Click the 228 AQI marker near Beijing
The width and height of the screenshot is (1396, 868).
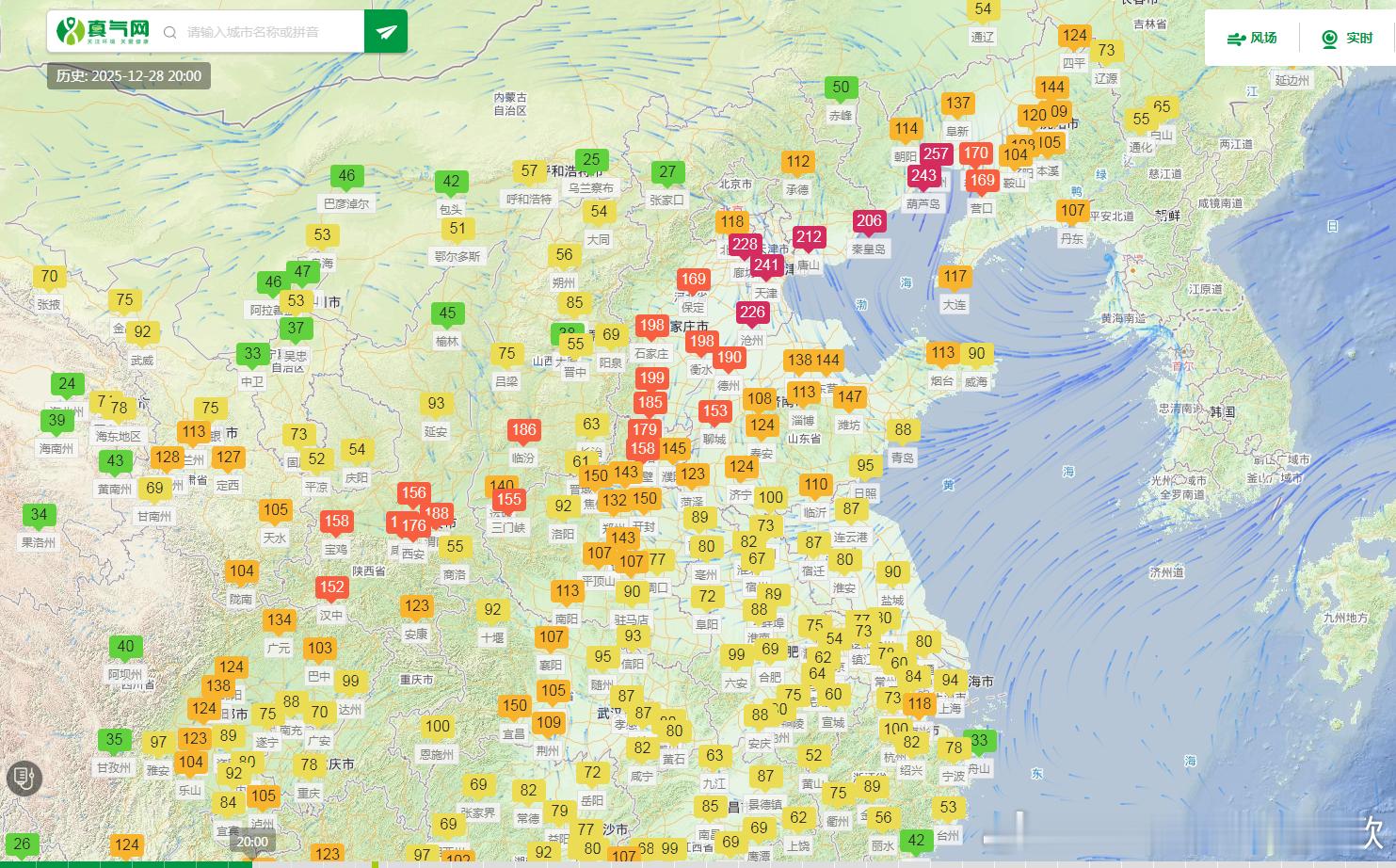point(745,244)
